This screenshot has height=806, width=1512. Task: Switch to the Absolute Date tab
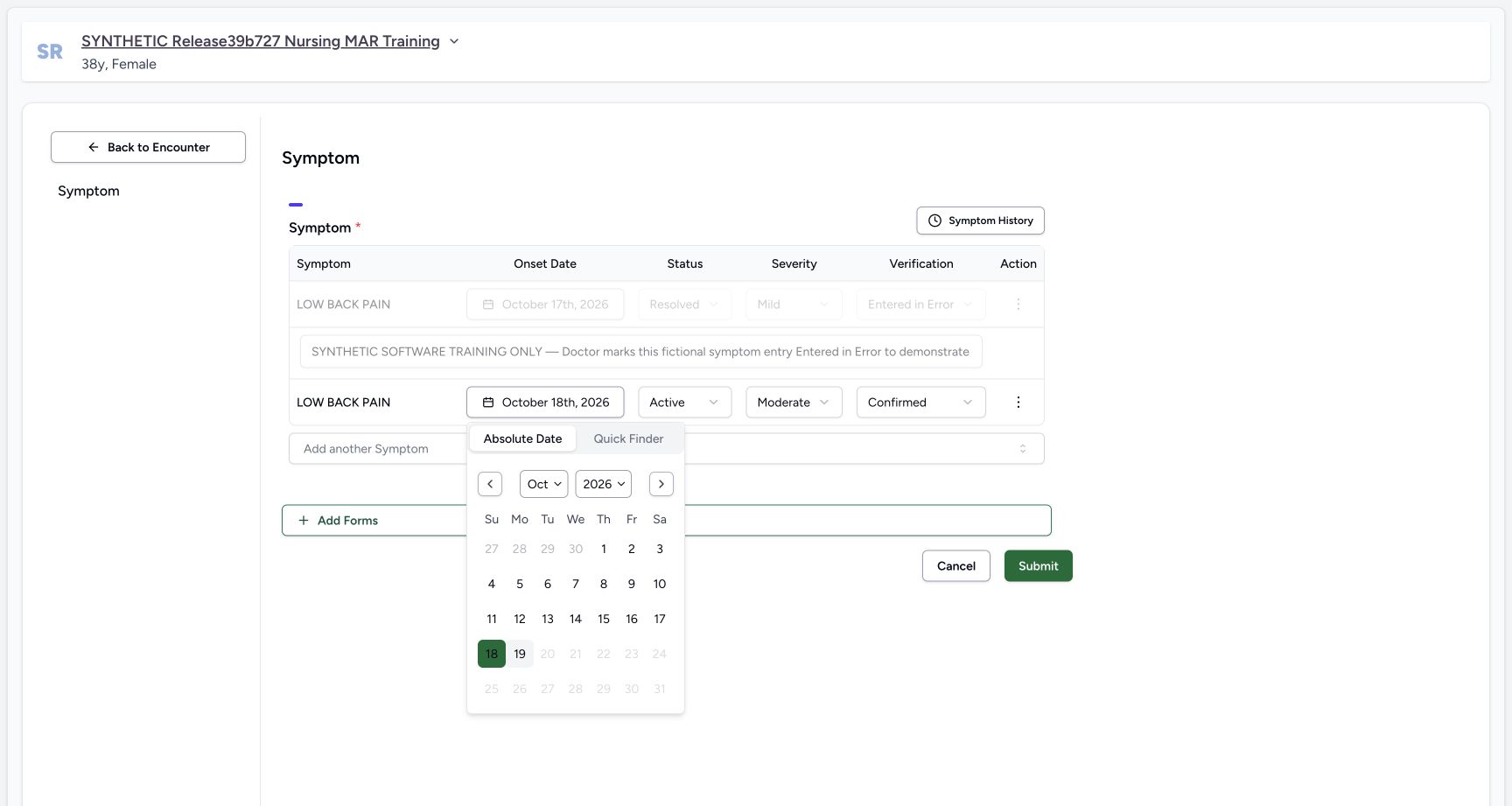[522, 438]
